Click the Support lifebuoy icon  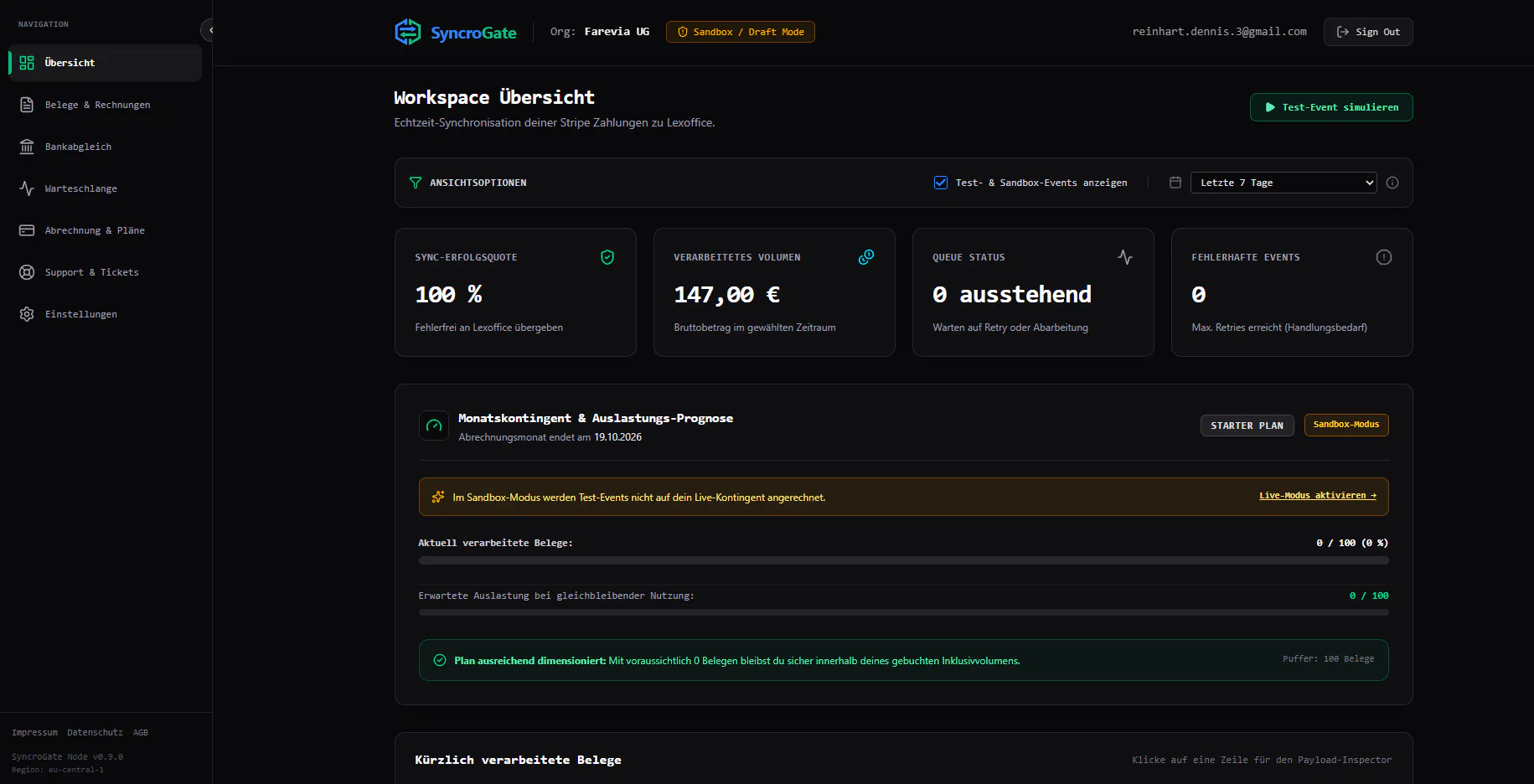tap(27, 272)
